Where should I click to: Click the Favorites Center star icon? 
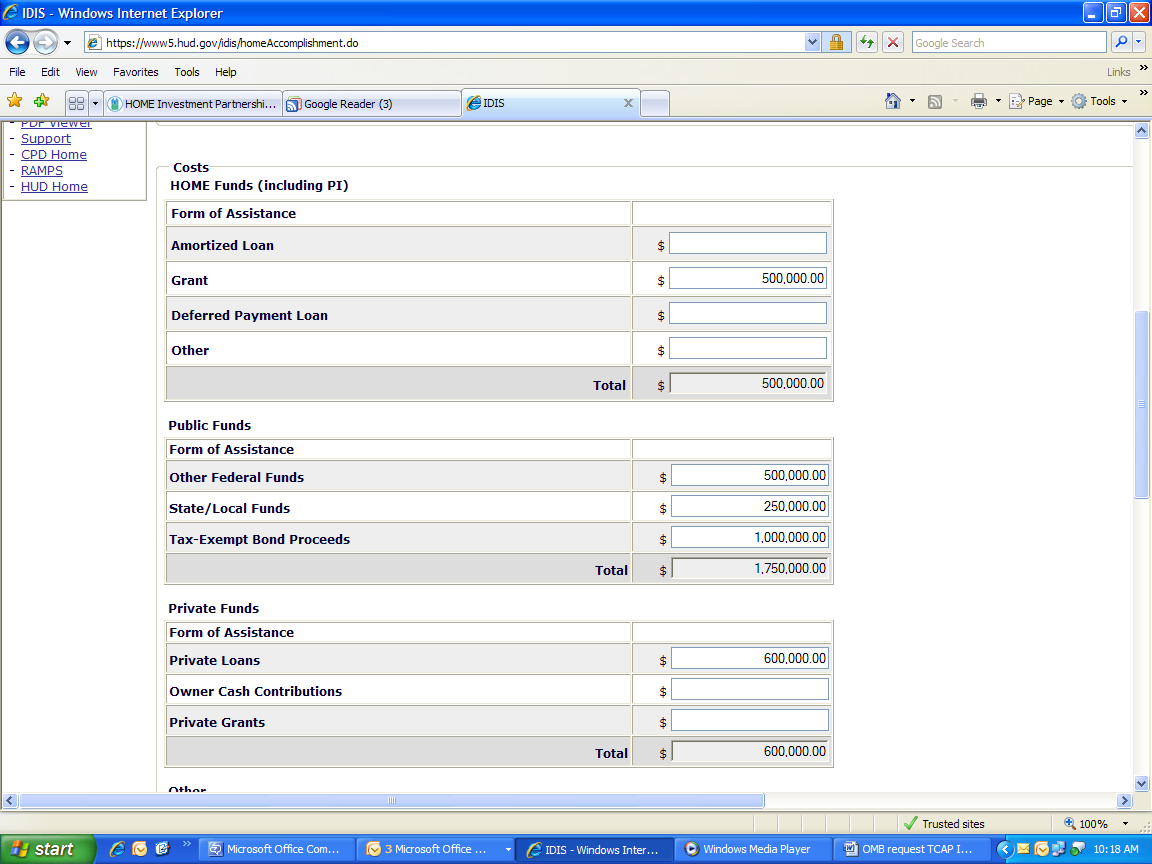[x=14, y=101]
